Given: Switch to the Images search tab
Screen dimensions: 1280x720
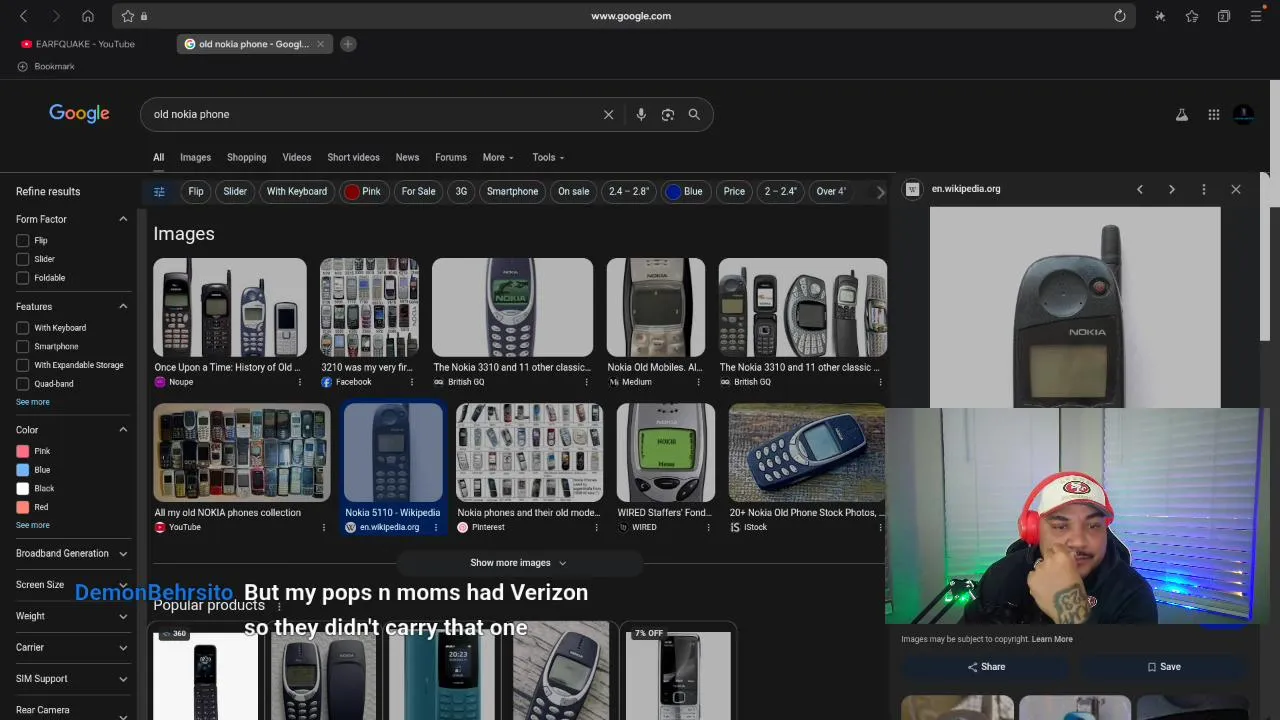Looking at the screenshot, I should [x=195, y=157].
